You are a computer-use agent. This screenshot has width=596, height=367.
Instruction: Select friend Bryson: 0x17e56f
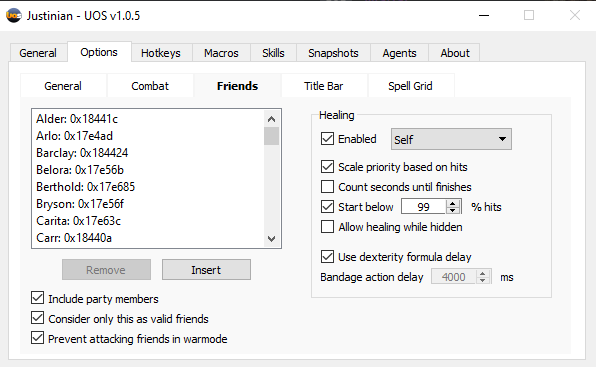(148, 204)
